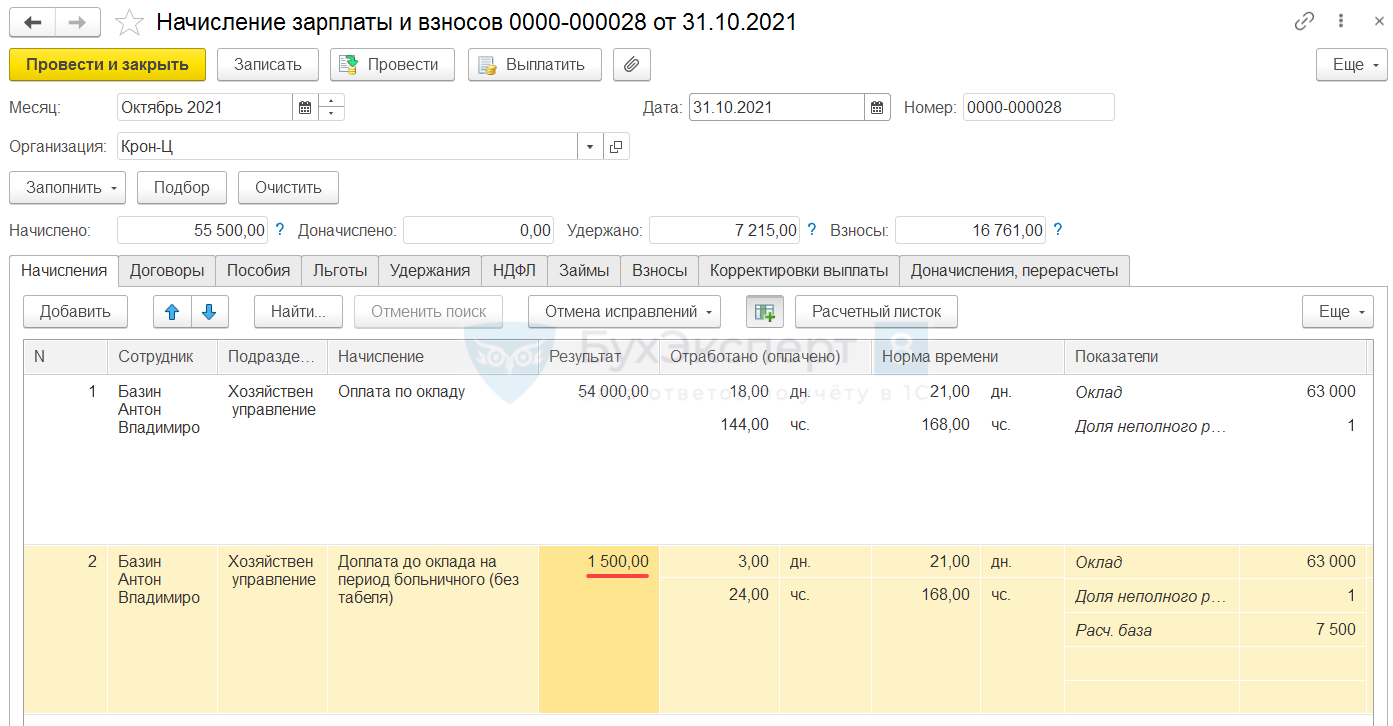Viewport: 1393px width, 726px height.
Task: Open calendar for the Месяц field
Action: coord(305,108)
